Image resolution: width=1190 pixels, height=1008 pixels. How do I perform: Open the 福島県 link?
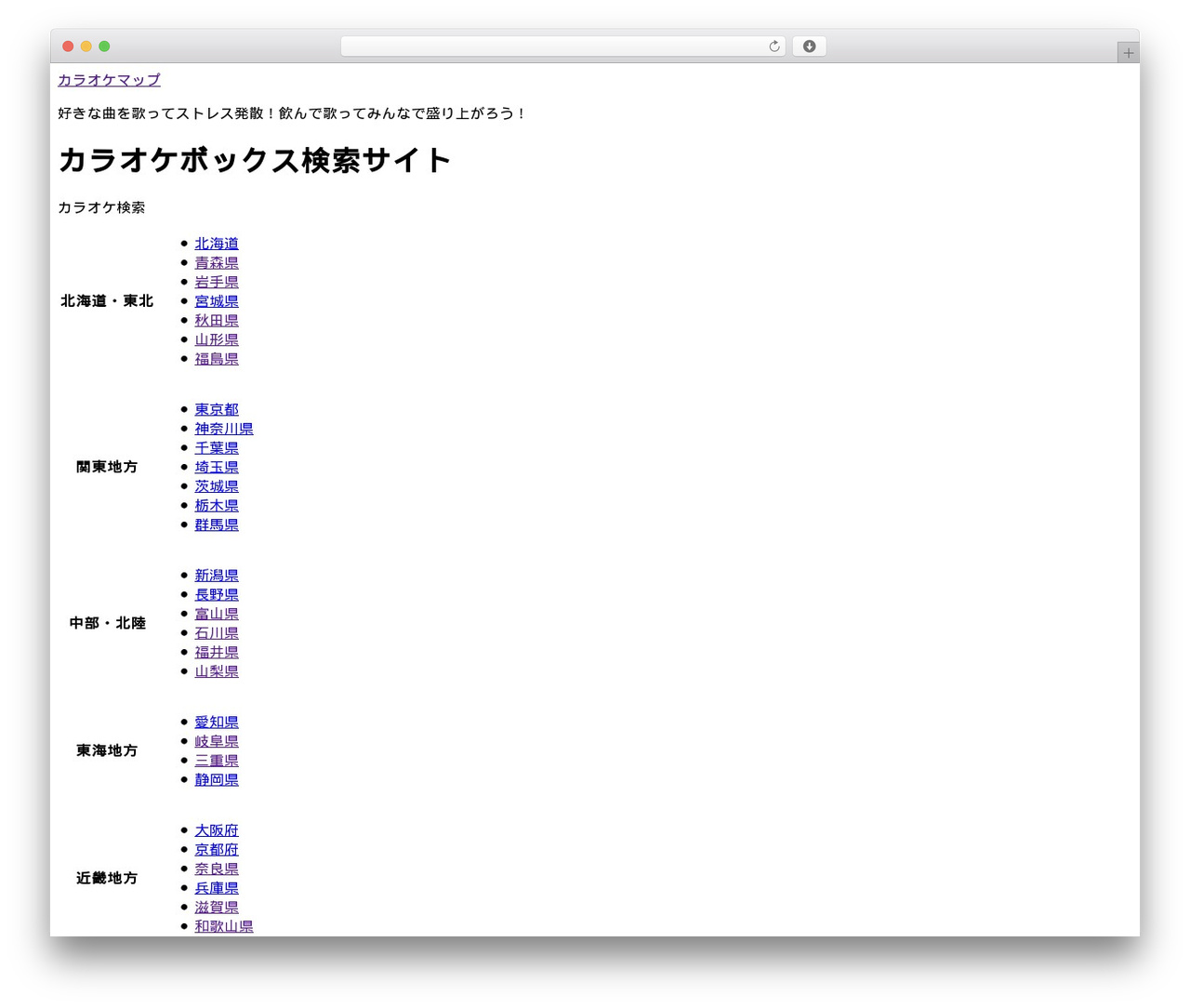pyautogui.click(x=217, y=359)
